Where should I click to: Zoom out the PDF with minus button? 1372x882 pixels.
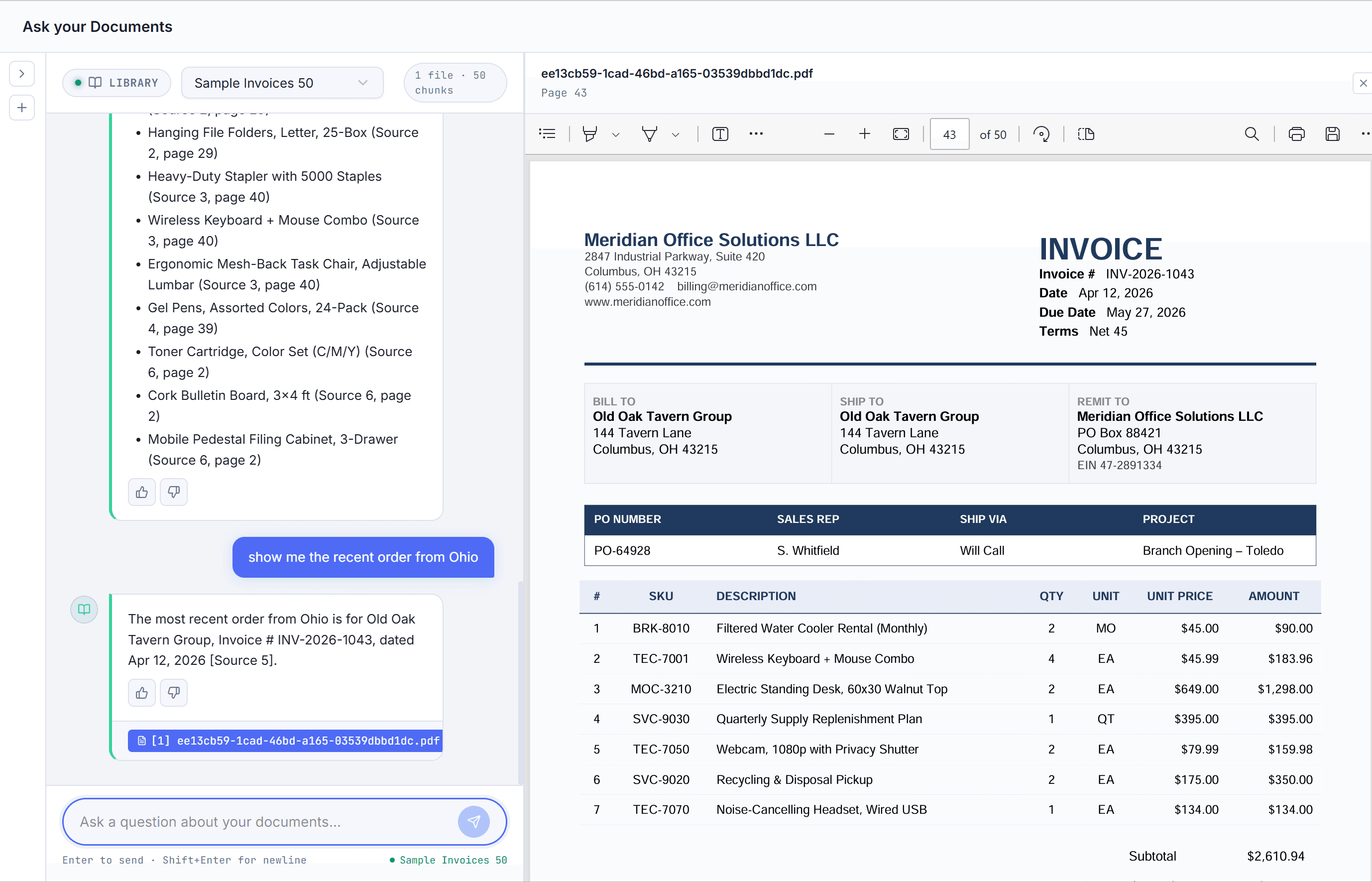click(829, 134)
